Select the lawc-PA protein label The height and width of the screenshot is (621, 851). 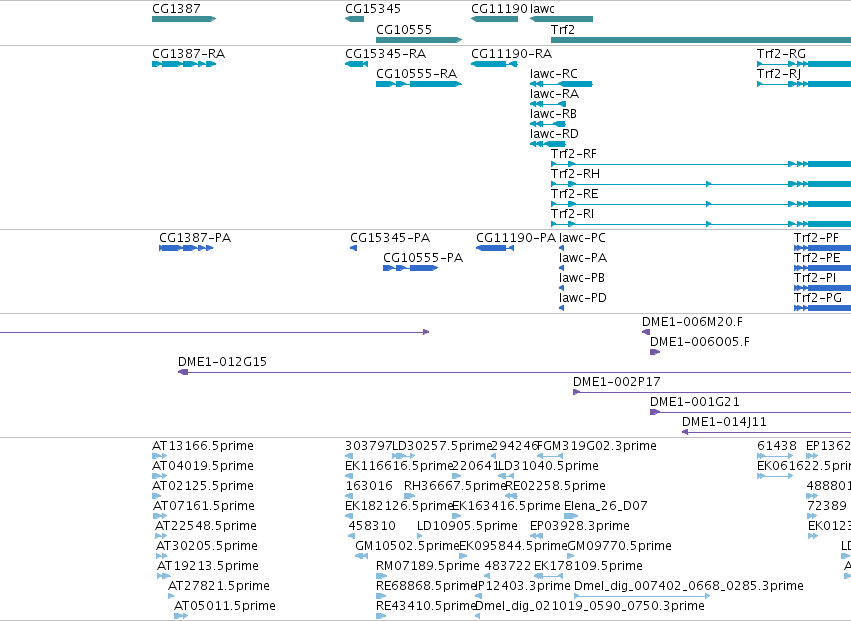pos(583,258)
